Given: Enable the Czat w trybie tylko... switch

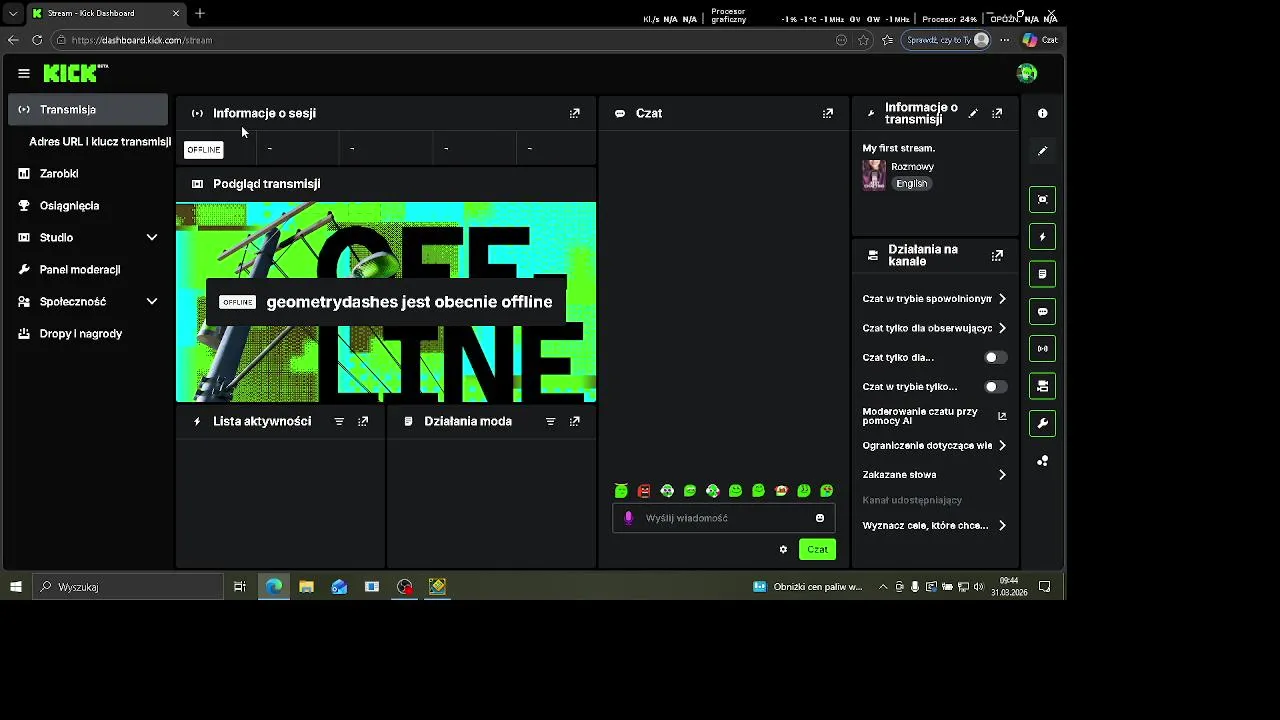Looking at the screenshot, I should (x=995, y=387).
